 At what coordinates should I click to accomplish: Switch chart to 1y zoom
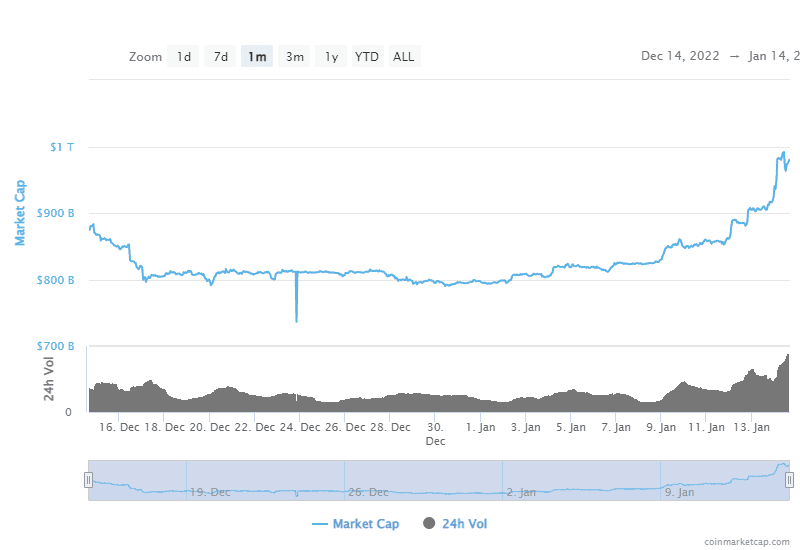pos(331,57)
